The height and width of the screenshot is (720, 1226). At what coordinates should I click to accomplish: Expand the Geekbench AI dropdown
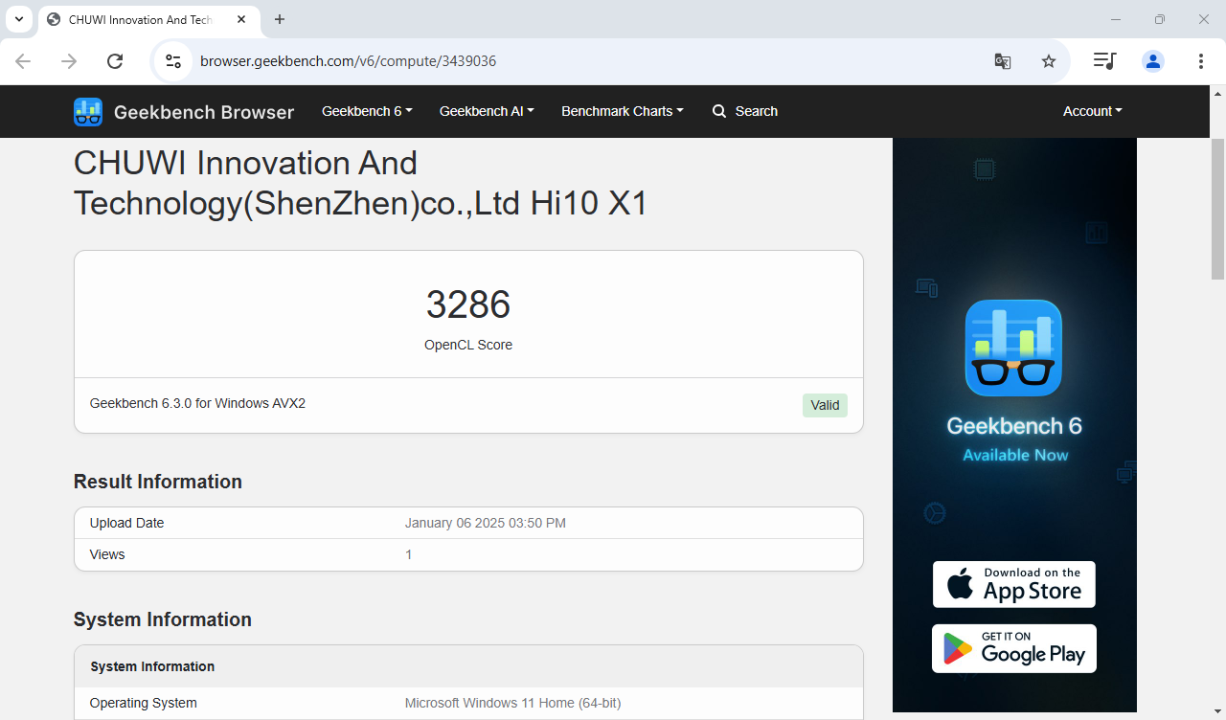pos(486,111)
